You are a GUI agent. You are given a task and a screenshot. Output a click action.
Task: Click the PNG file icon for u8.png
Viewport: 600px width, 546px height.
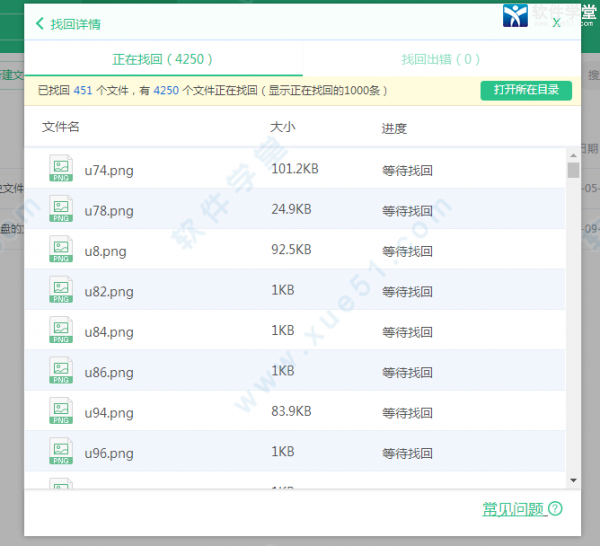[x=62, y=250]
